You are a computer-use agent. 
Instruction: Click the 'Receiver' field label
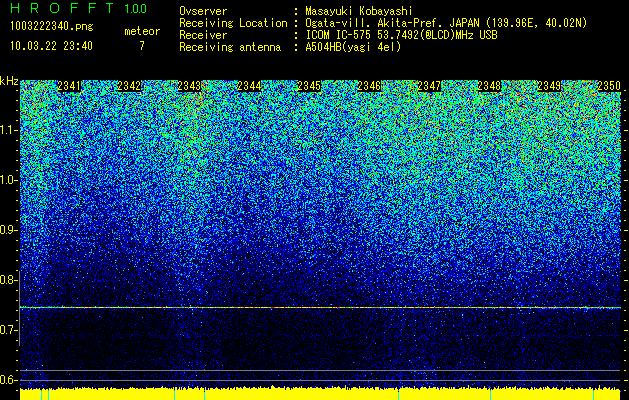click(203, 35)
